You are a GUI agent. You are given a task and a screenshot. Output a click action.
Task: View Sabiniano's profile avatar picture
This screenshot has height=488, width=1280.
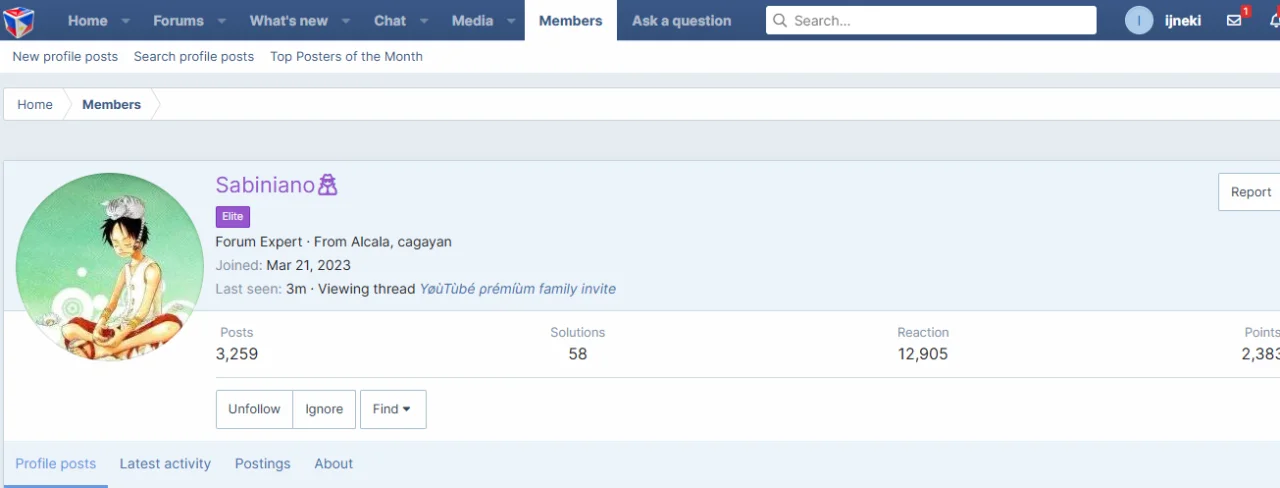point(110,267)
